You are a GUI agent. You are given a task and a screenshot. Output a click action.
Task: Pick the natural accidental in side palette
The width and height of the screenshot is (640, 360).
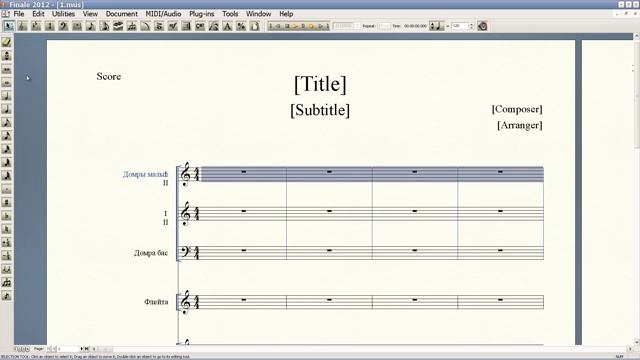click(7, 229)
